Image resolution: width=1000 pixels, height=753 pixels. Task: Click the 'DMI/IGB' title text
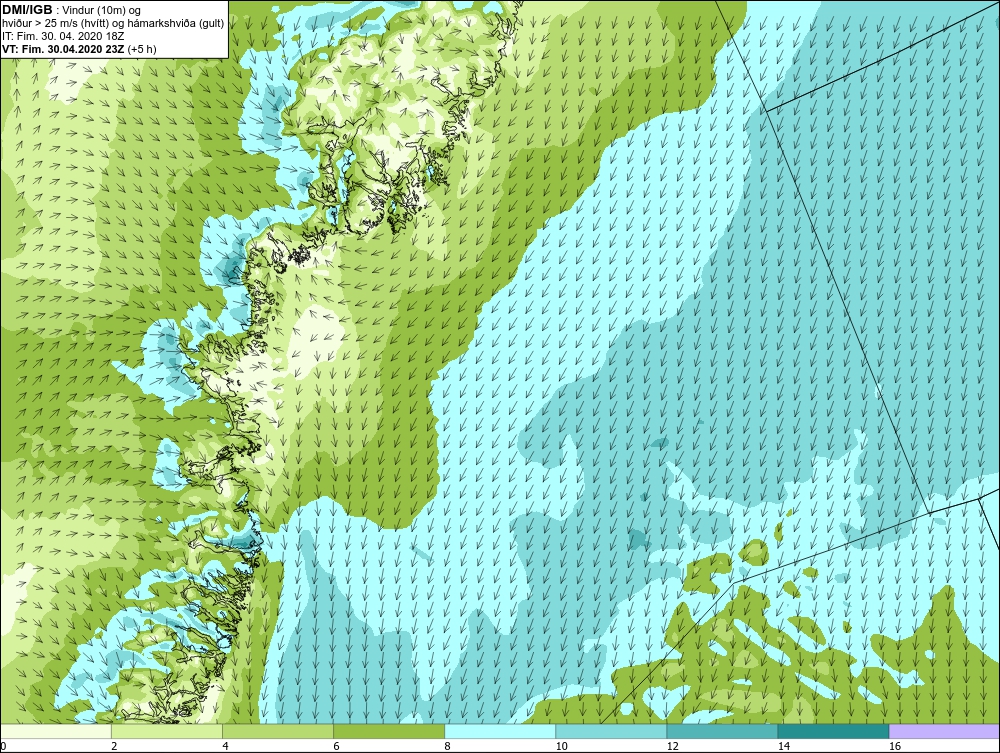click(x=27, y=10)
